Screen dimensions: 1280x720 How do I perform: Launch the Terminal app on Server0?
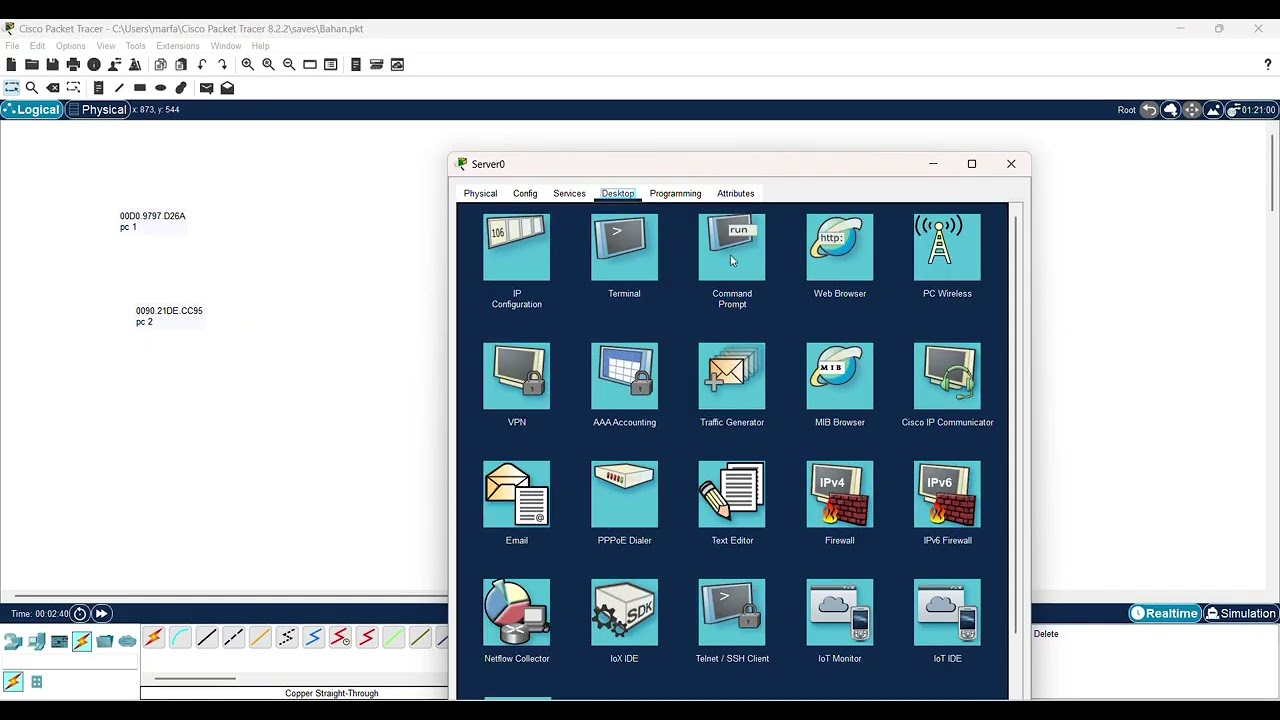[x=624, y=247]
